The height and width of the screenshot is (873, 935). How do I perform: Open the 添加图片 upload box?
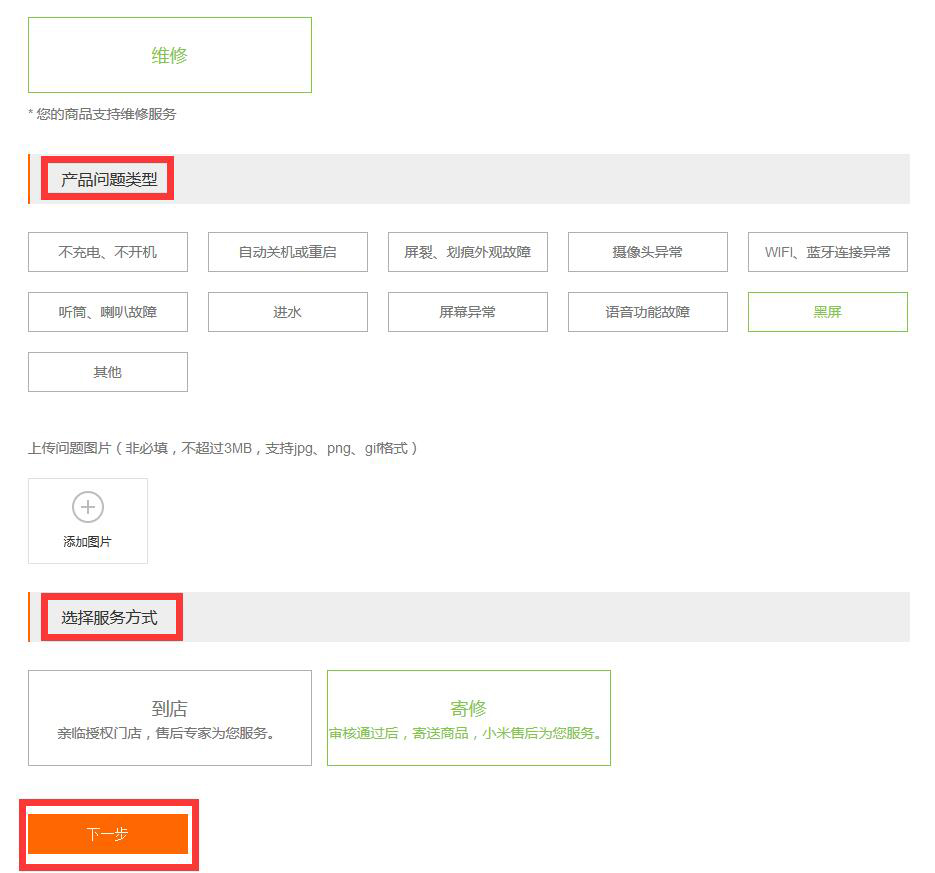[88, 521]
